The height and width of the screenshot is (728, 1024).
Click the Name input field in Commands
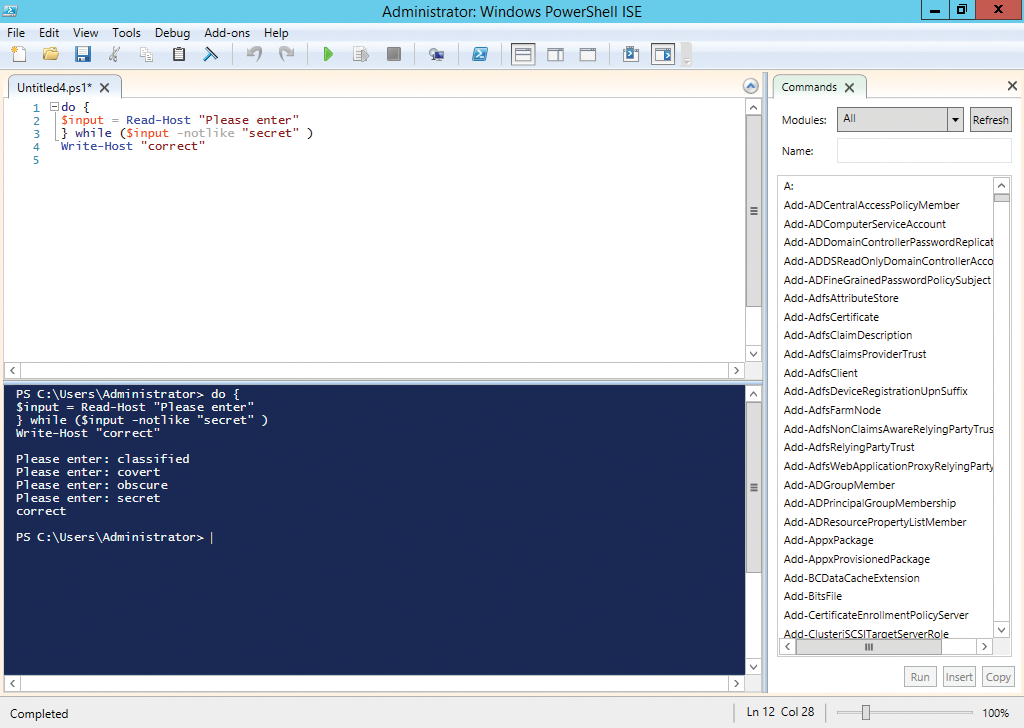coord(924,151)
